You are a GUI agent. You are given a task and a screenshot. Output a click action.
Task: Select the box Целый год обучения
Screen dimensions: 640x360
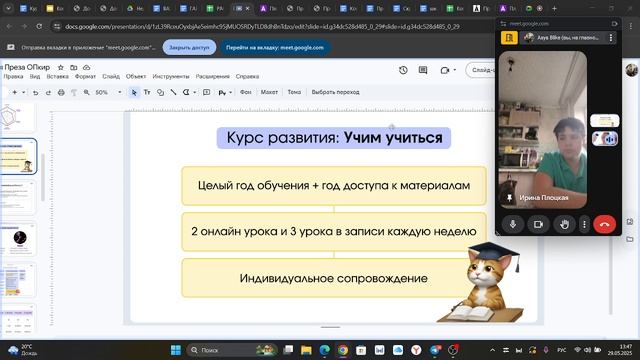pyautogui.click(x=334, y=186)
